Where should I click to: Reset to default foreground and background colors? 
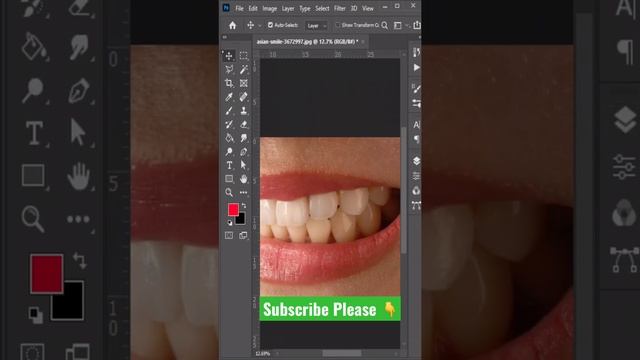click(230, 223)
